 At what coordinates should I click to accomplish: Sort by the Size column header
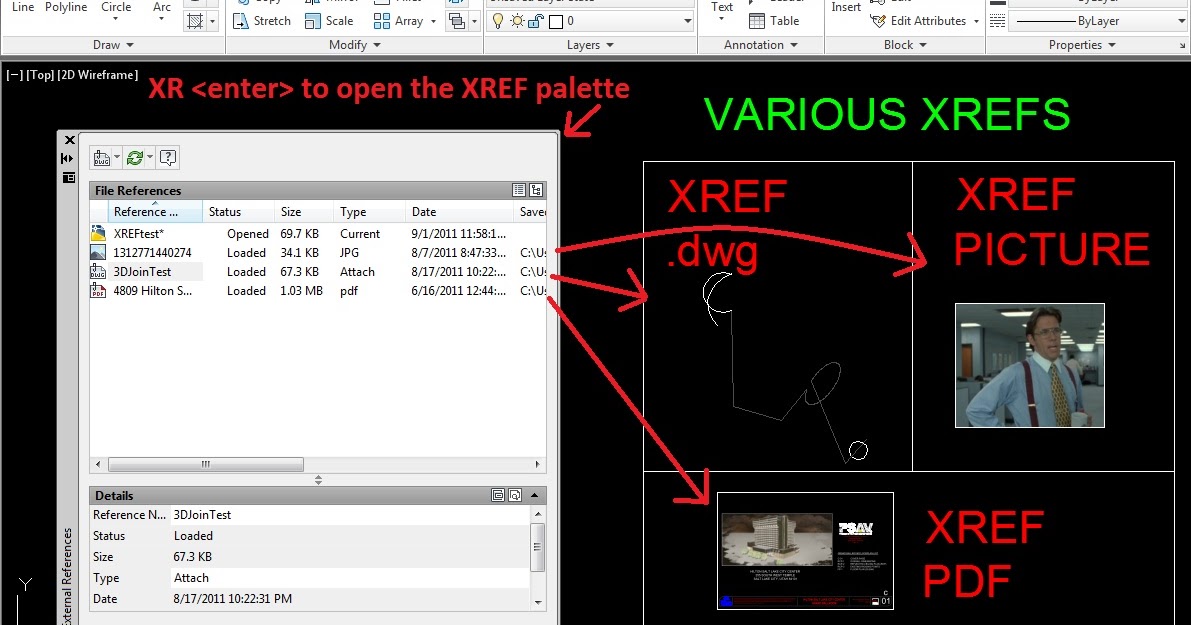click(303, 212)
